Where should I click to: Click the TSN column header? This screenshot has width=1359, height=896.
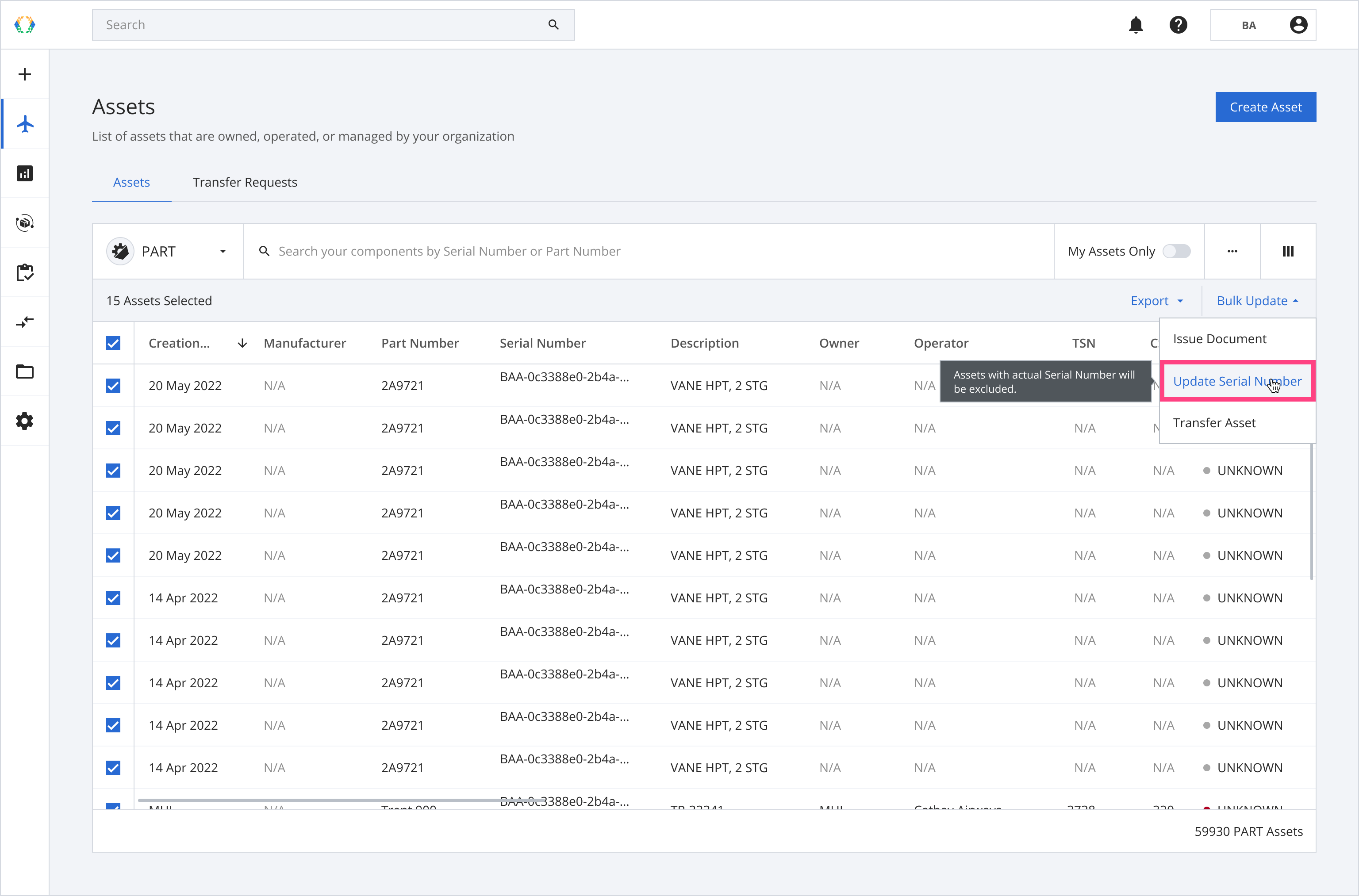[1083, 343]
